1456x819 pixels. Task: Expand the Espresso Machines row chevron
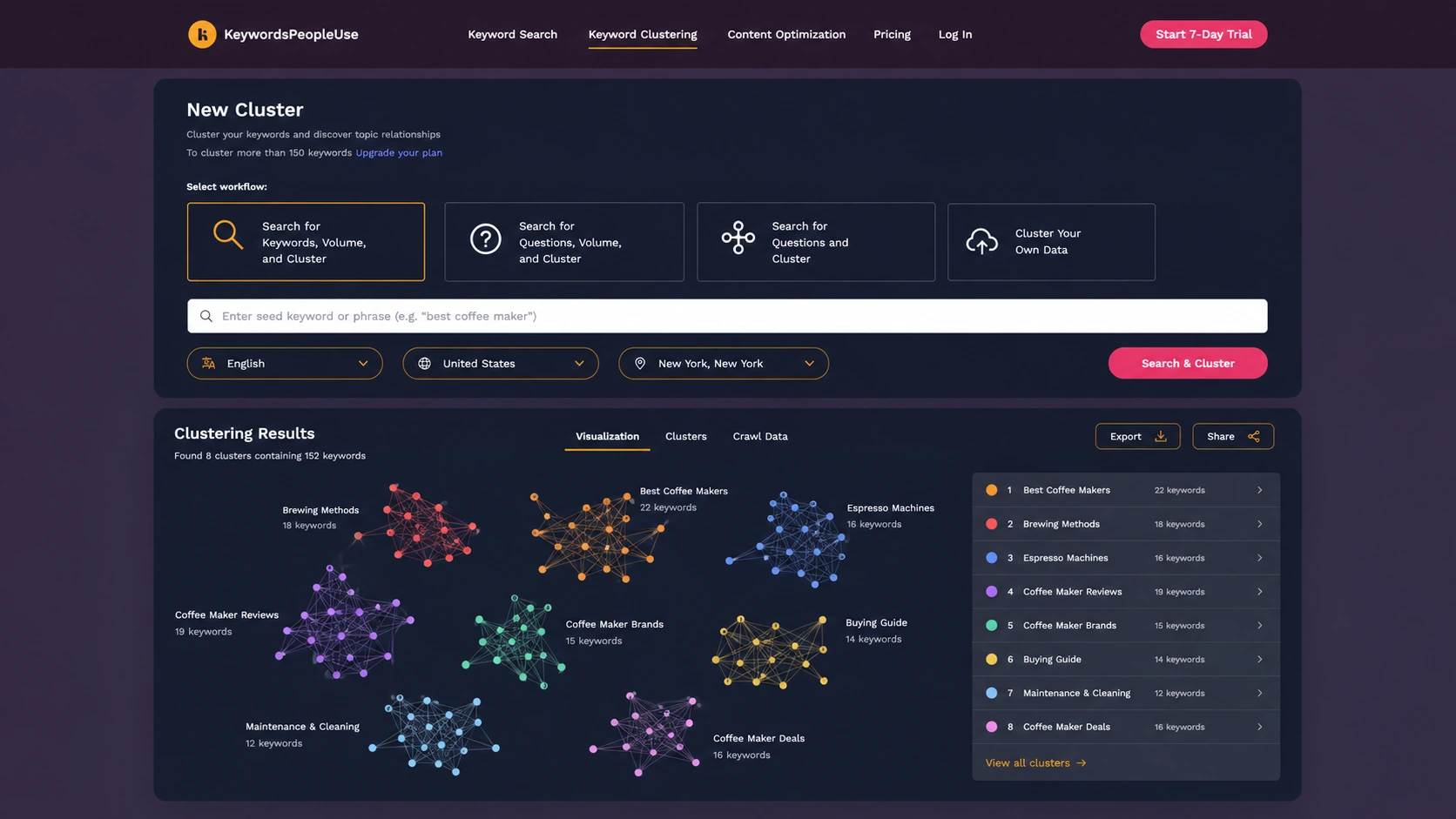[x=1259, y=558]
